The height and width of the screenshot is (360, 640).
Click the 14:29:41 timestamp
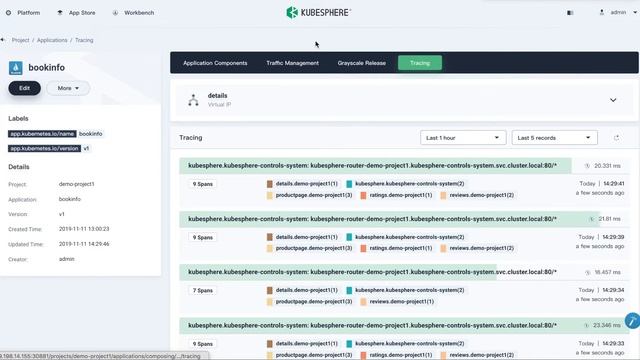pyautogui.click(x=613, y=184)
